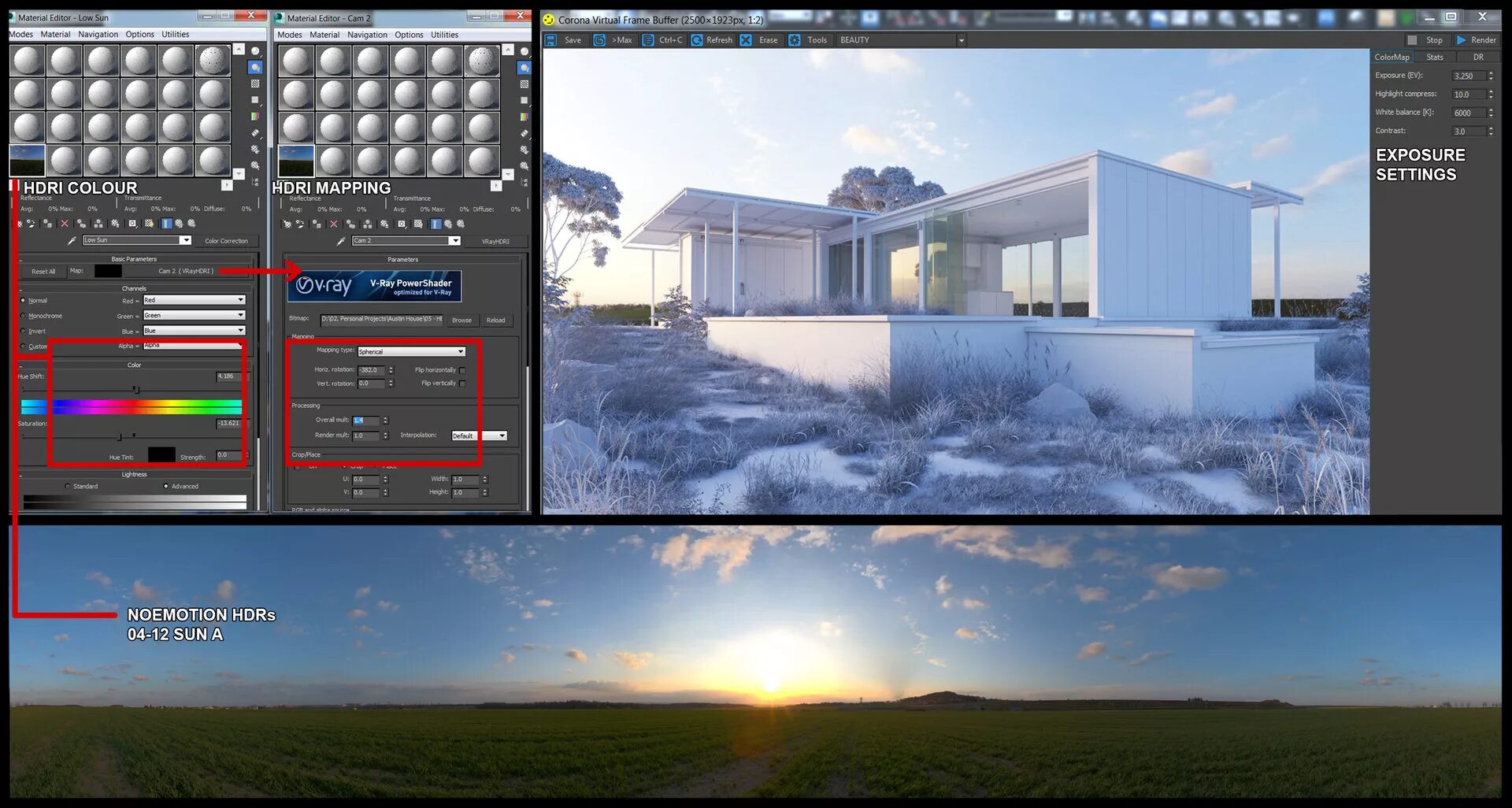
Task: Enable the Flip horizontally checkbox
Action: (x=462, y=369)
